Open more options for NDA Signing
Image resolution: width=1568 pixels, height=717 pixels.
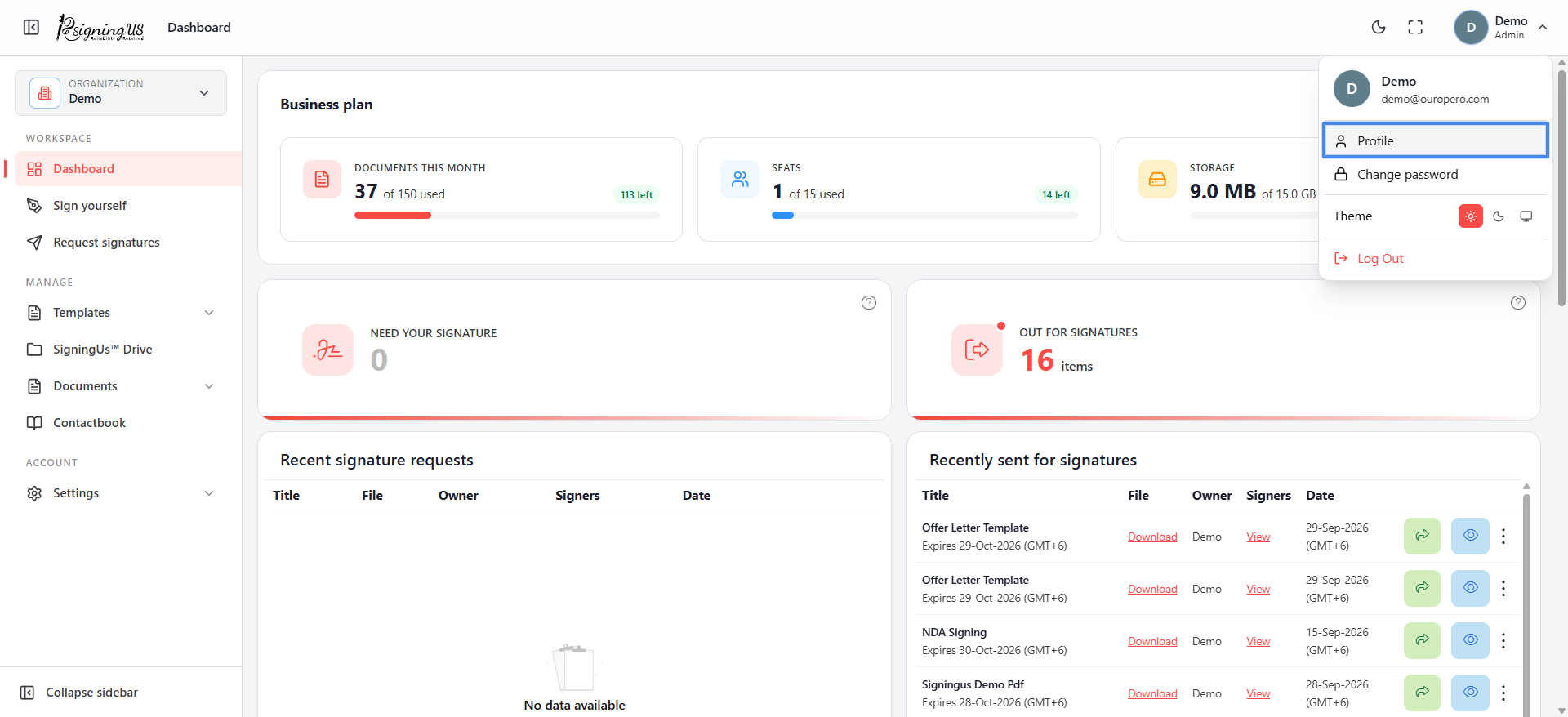tap(1503, 641)
